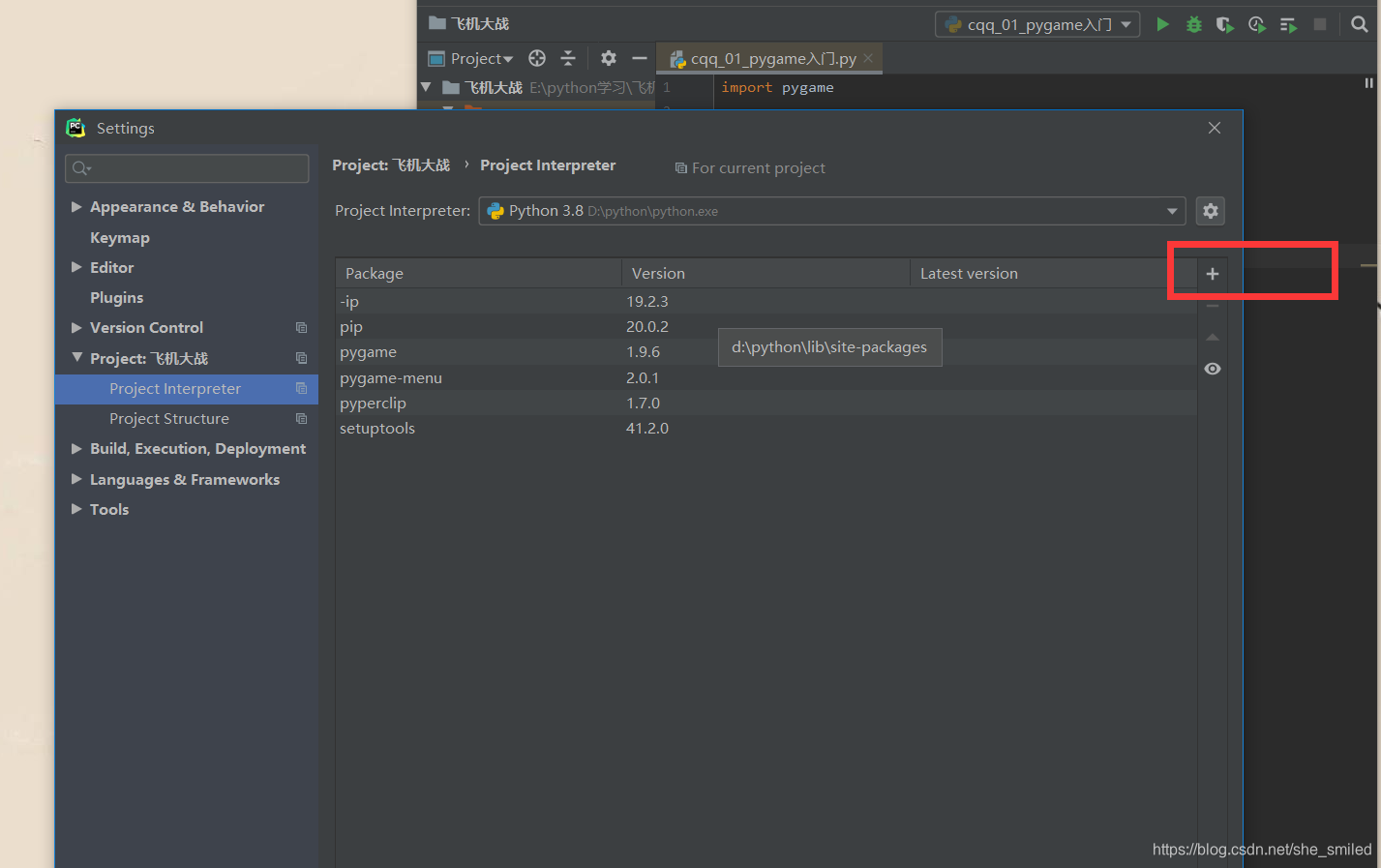Screen dimensions: 1381x868
Task: Run the script with Coverage
Action: click(x=1224, y=24)
